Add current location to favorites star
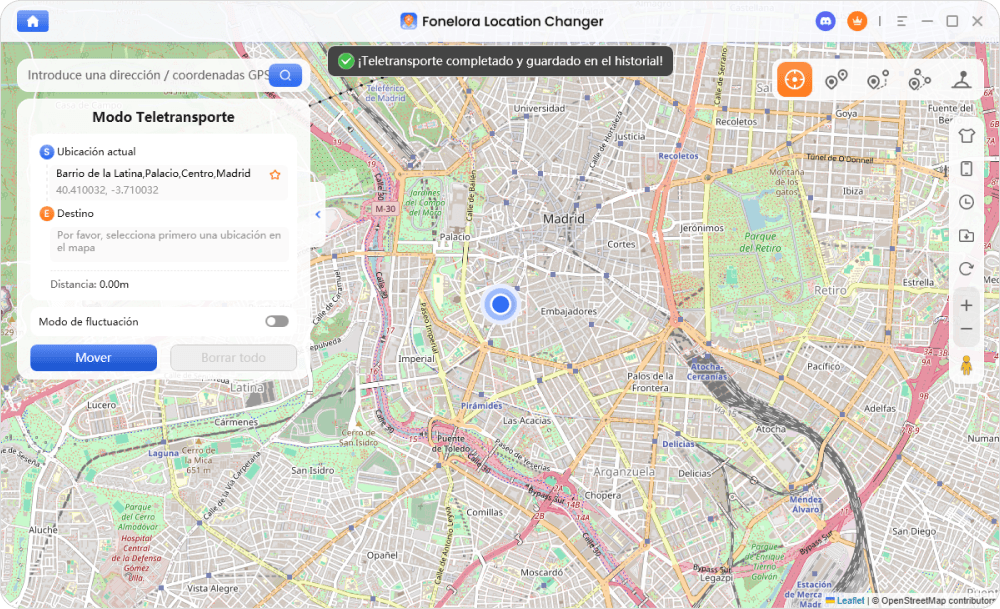Viewport: 1000px width, 609px height. click(275, 175)
